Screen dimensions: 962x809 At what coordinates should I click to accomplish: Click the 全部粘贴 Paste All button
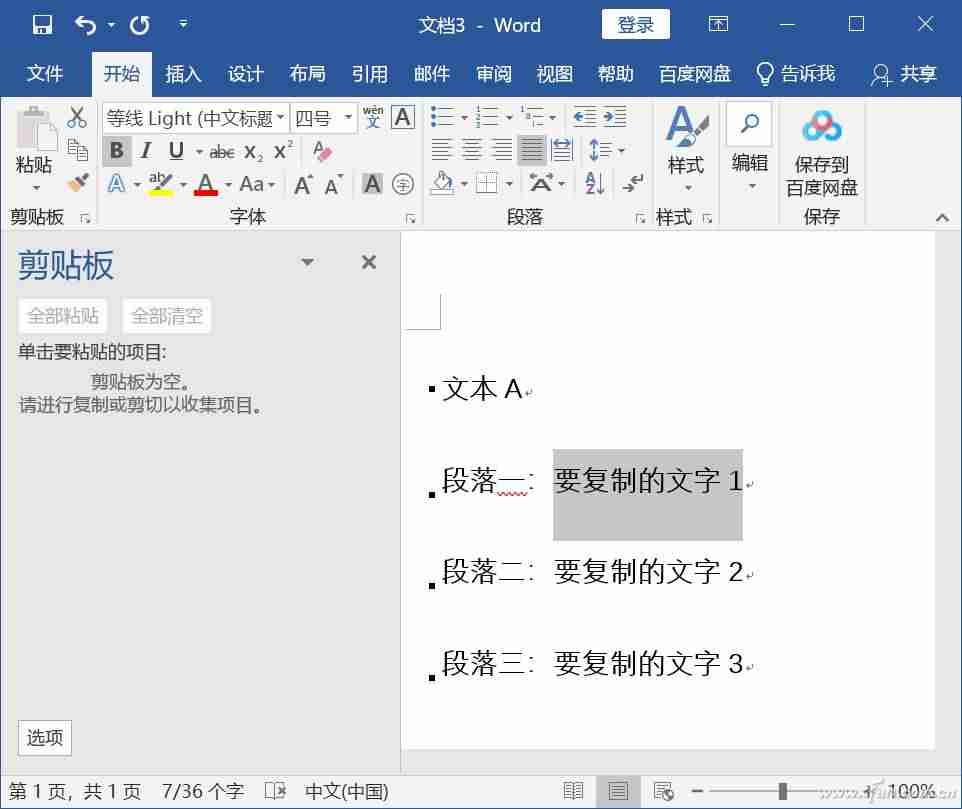tap(63, 316)
